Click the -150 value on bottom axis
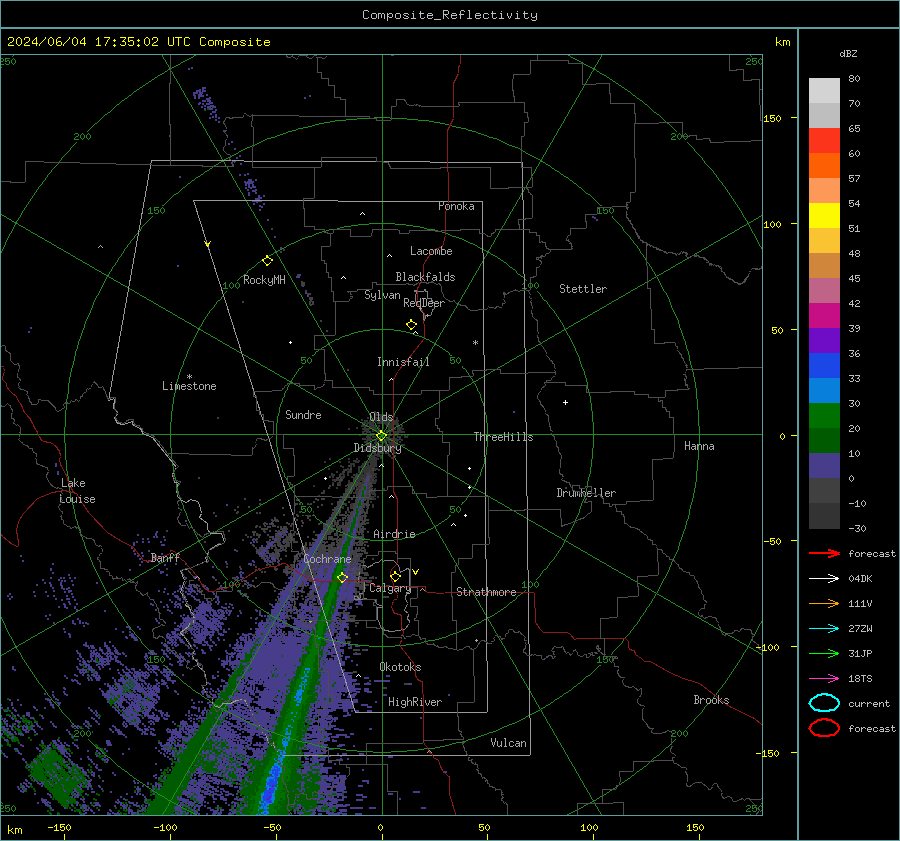900x841 pixels. pos(59,828)
